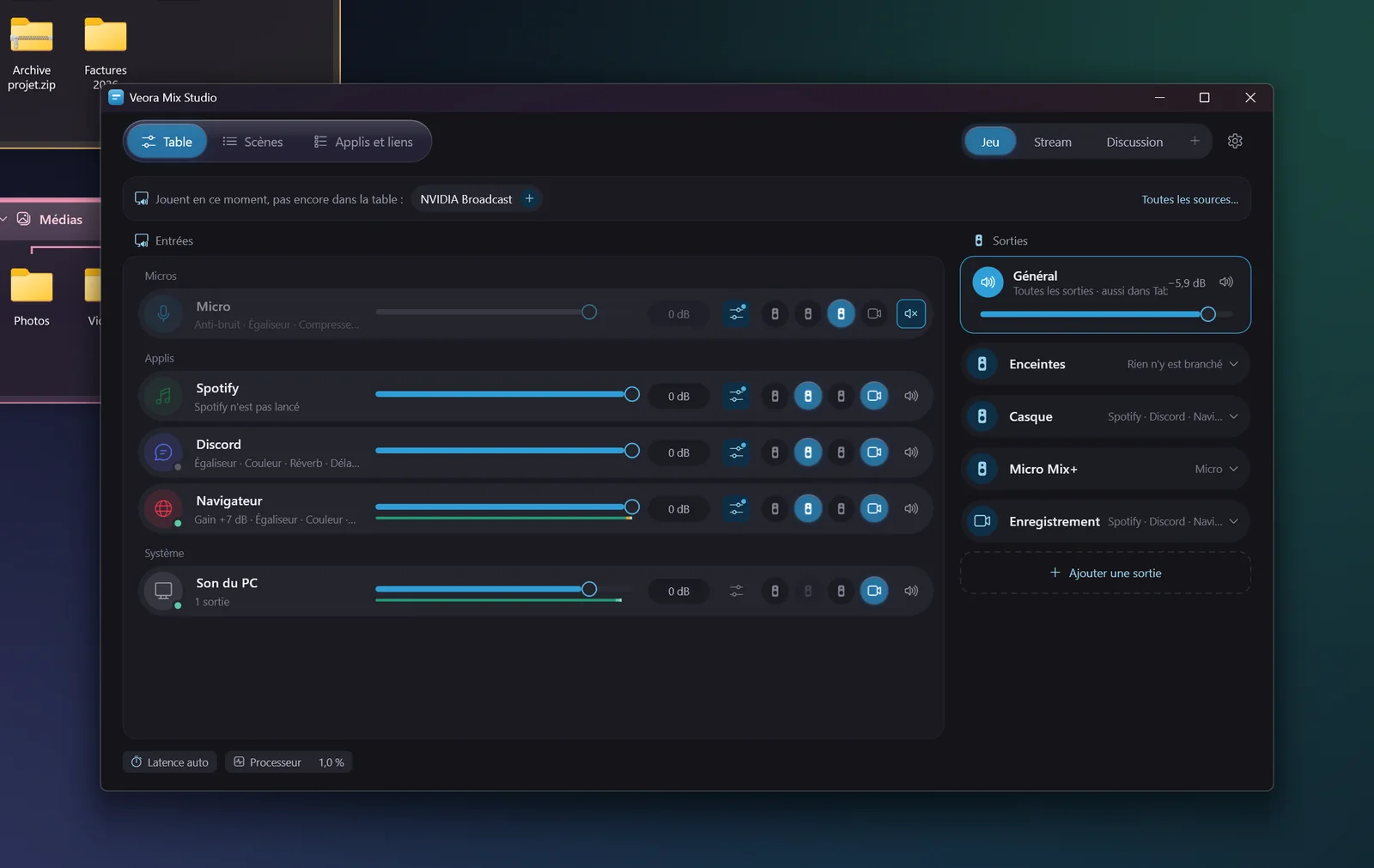1374x868 pixels.
Task: Open the Toutes les sources... link
Action: pos(1189,199)
